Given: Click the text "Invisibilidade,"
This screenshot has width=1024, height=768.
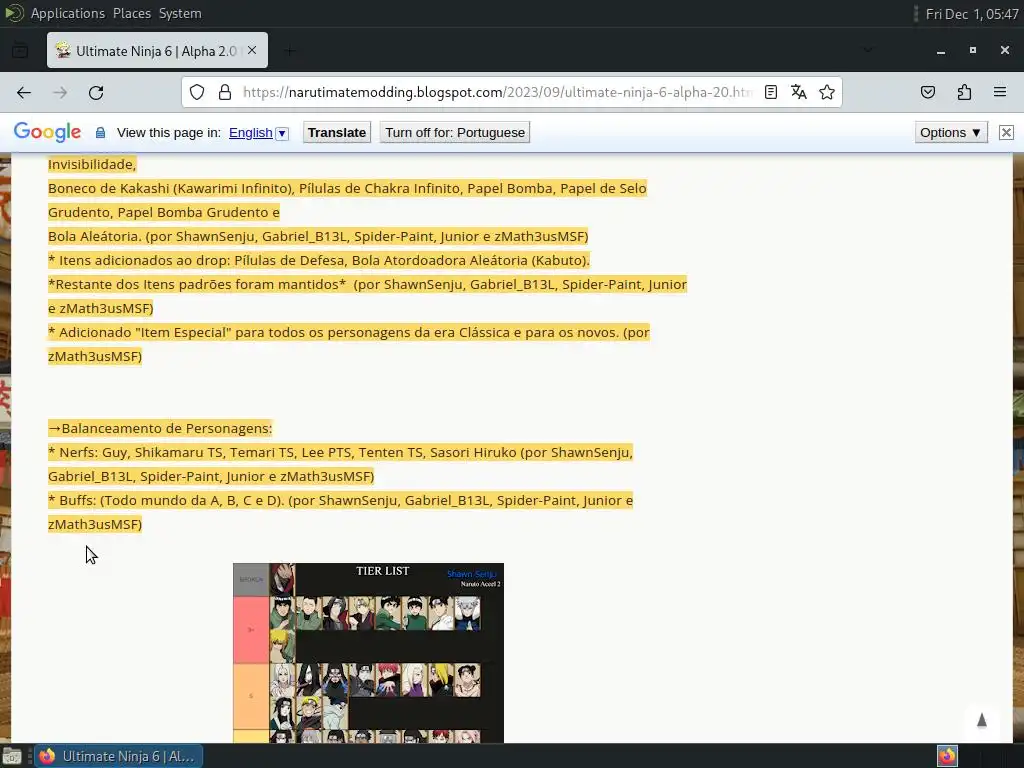Looking at the screenshot, I should point(92,164).
